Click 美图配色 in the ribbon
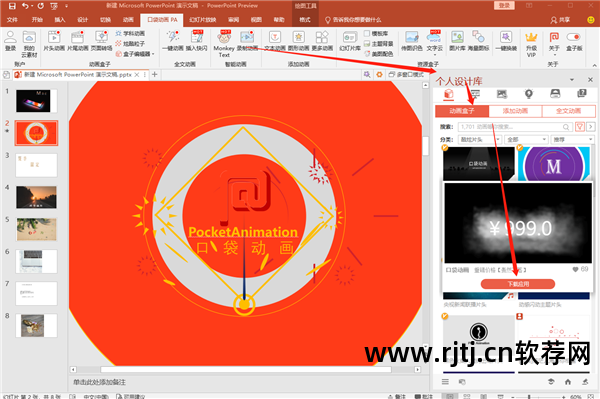 379,54
